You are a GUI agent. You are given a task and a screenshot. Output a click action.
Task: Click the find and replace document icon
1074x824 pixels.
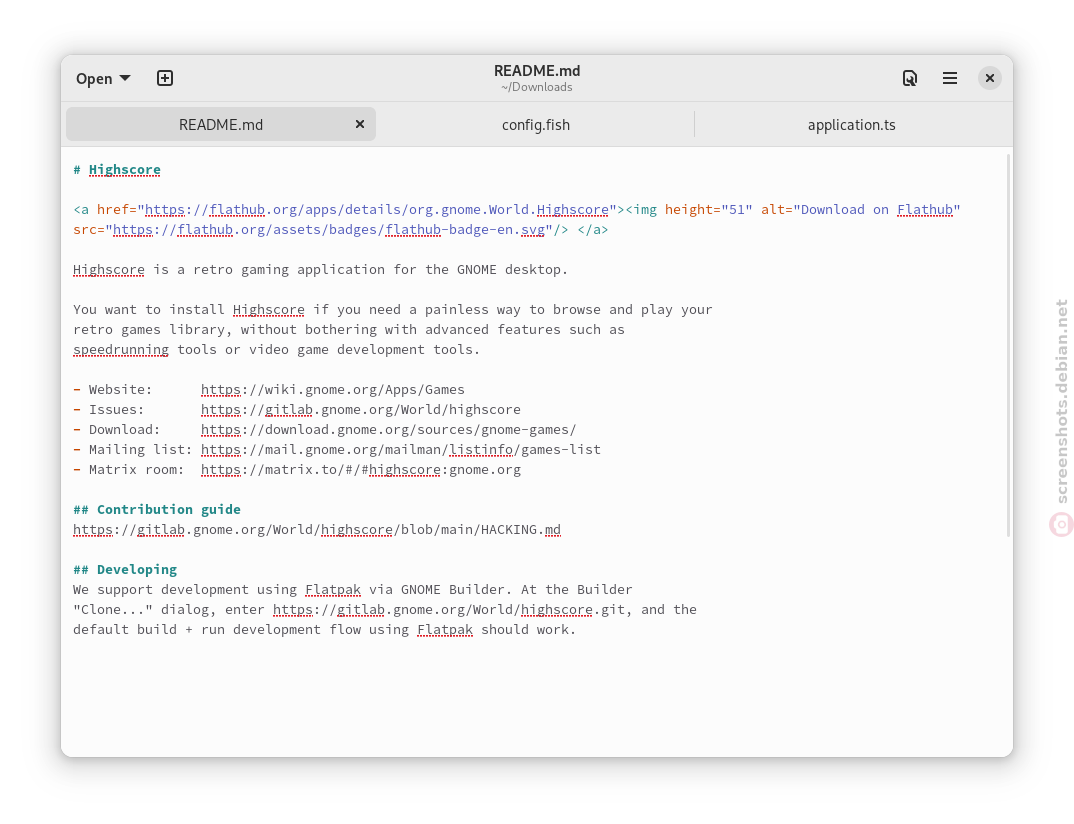click(910, 78)
